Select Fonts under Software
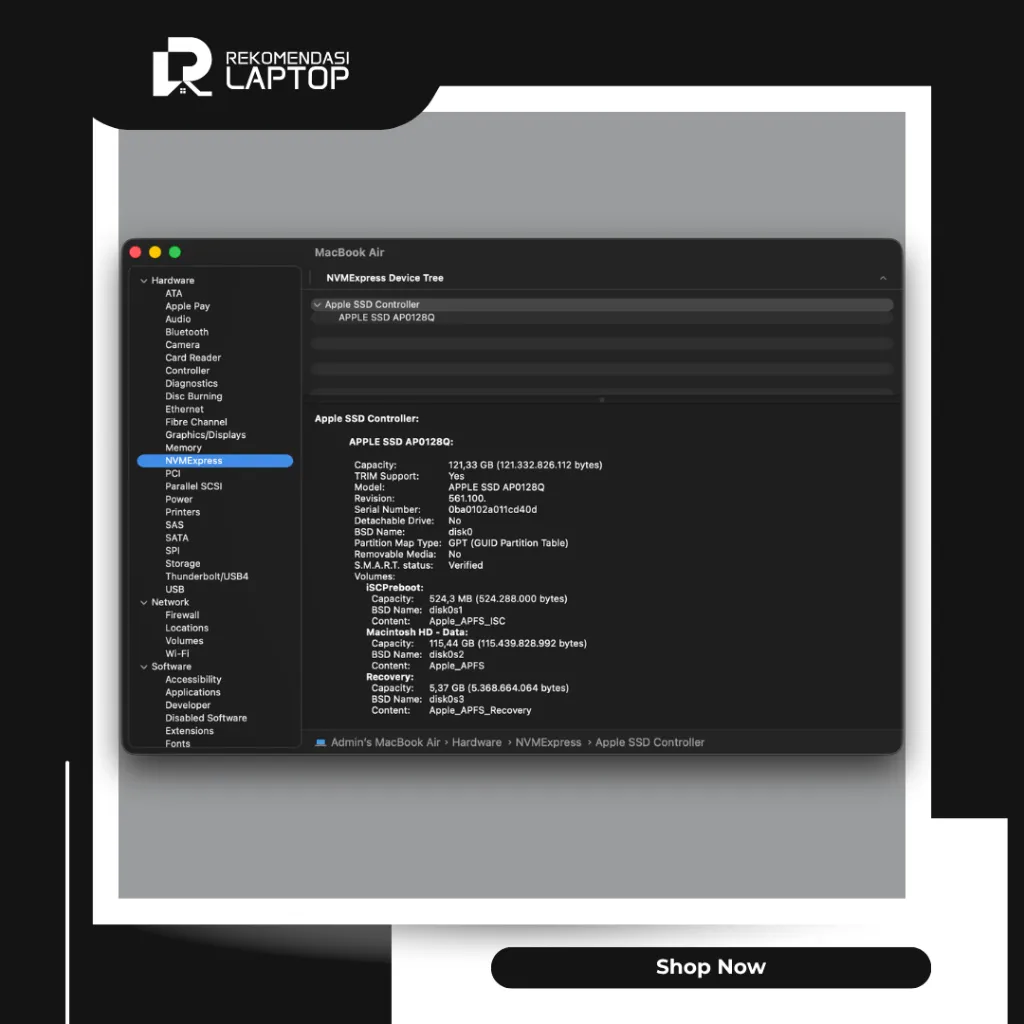The image size is (1024, 1024). pos(178,744)
